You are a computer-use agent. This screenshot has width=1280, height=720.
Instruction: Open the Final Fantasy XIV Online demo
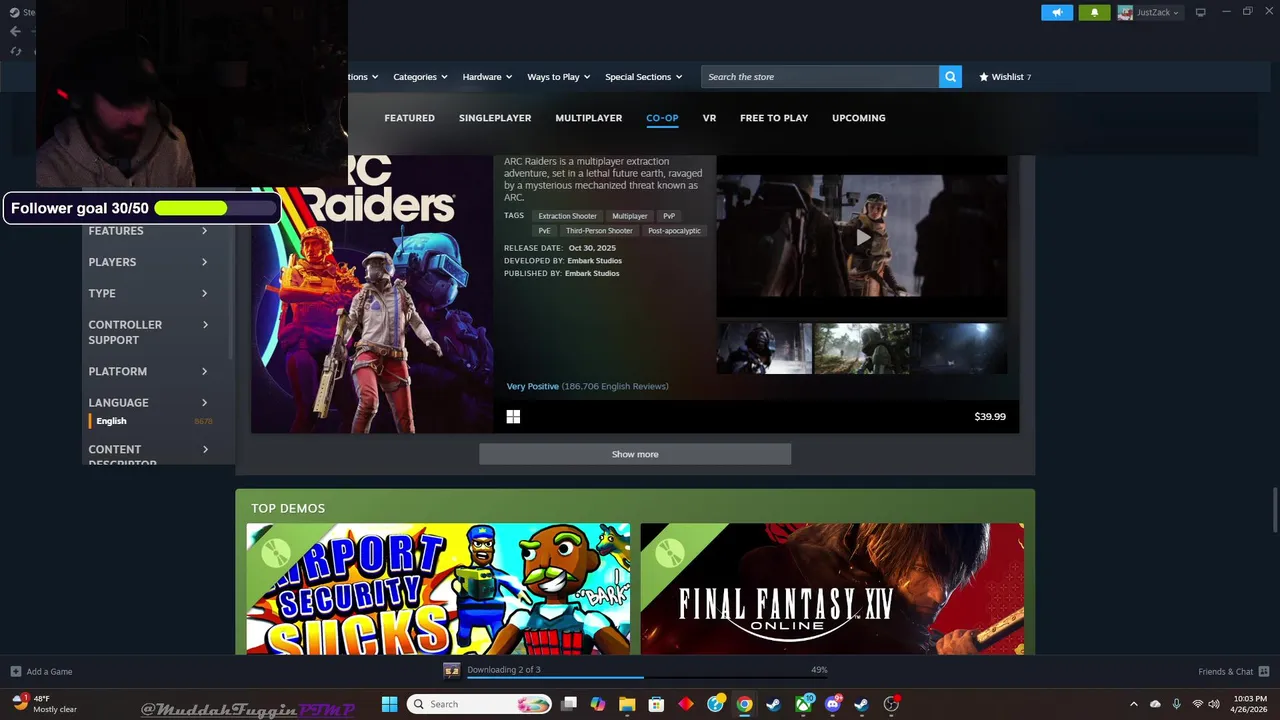pyautogui.click(x=832, y=589)
